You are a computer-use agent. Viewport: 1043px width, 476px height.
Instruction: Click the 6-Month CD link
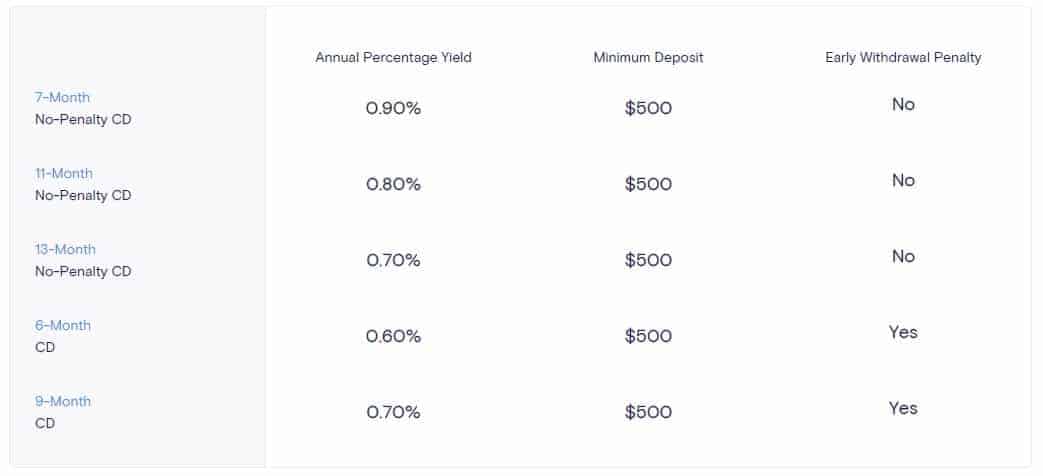click(x=62, y=325)
